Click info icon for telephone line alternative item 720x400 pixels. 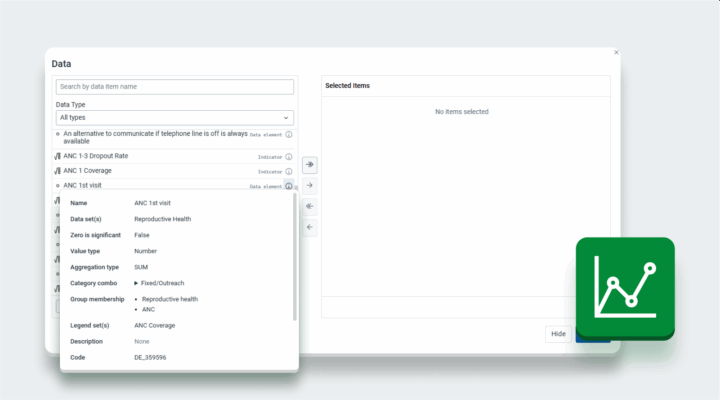289,135
